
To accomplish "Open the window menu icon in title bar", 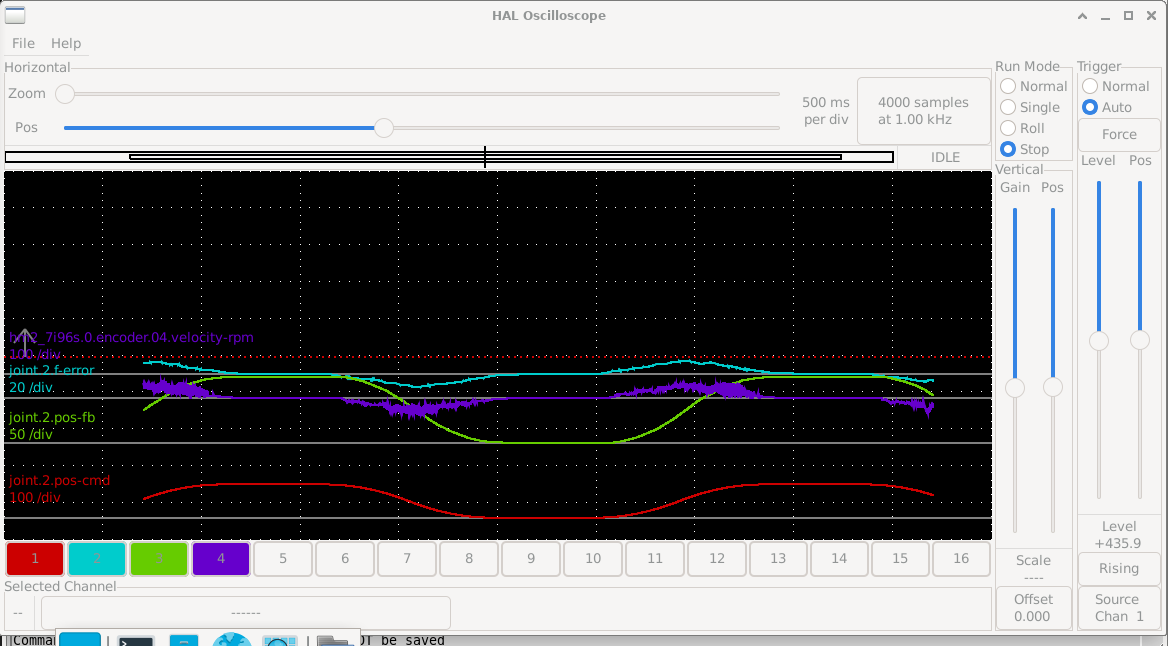I will tap(15, 15).
